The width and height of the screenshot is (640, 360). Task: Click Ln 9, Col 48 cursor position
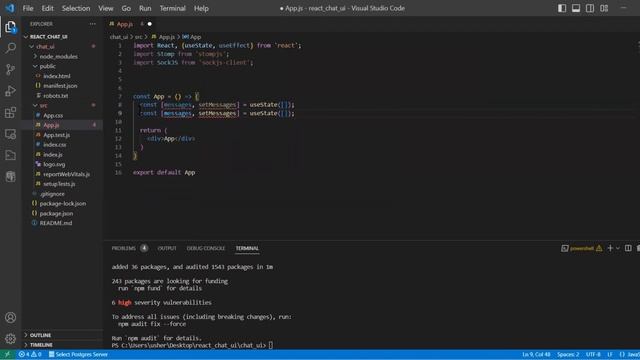point(536,354)
